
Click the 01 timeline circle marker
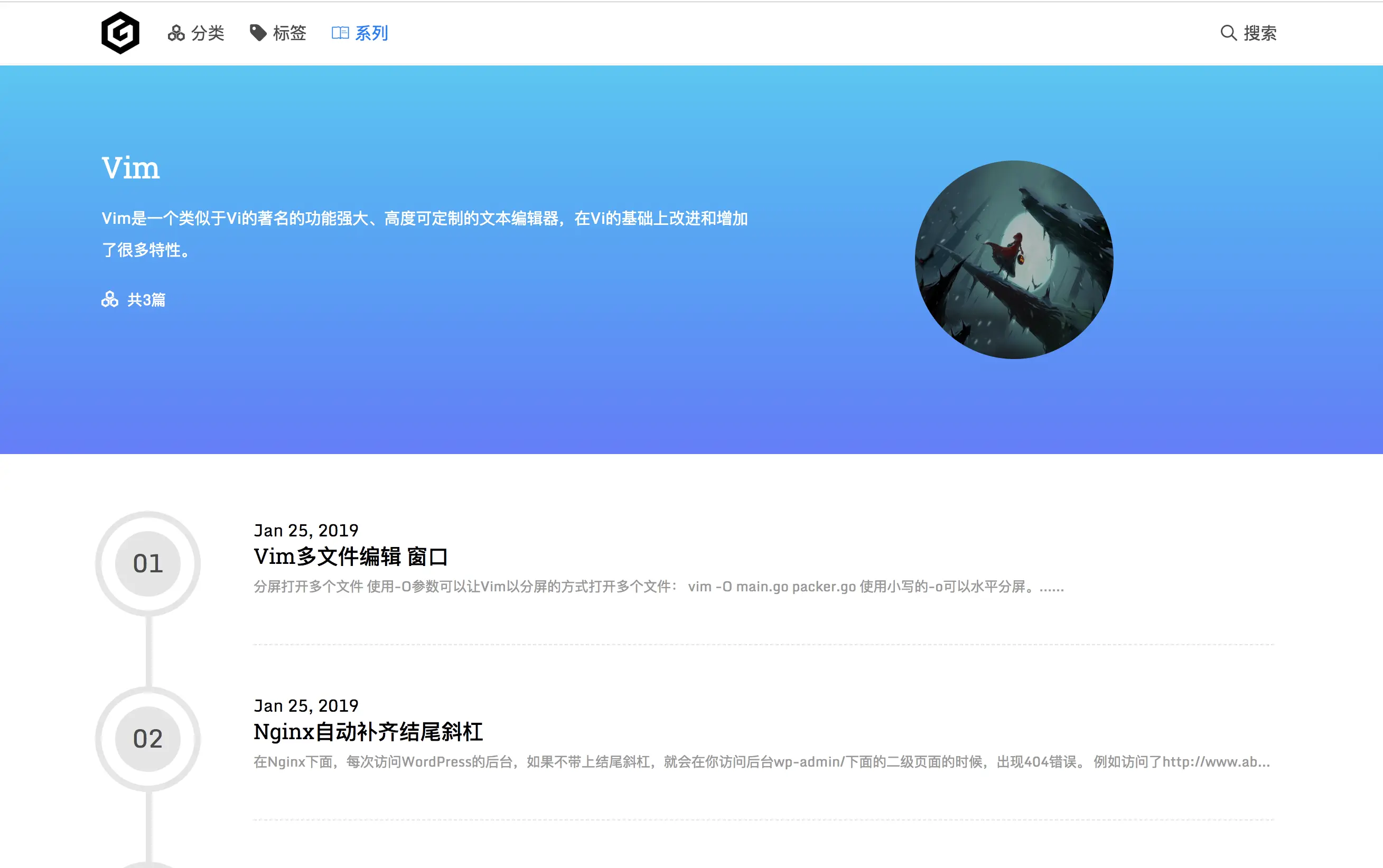click(x=148, y=564)
